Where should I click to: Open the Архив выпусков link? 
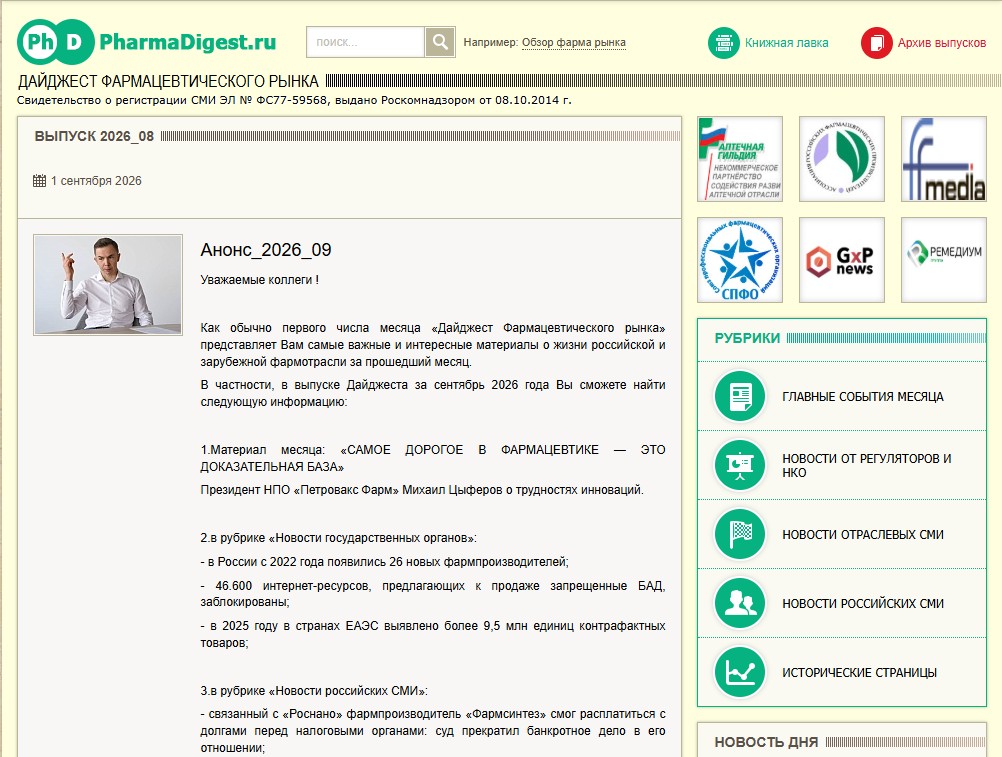[x=941, y=43]
